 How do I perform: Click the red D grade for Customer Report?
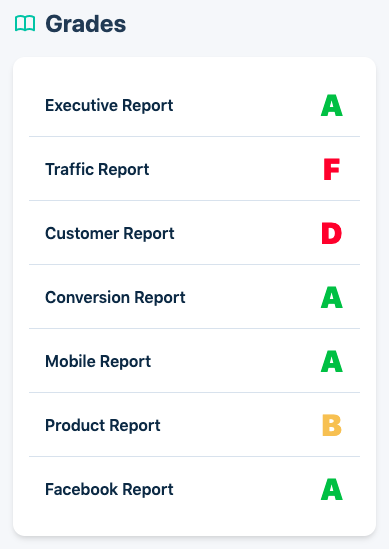(x=332, y=233)
